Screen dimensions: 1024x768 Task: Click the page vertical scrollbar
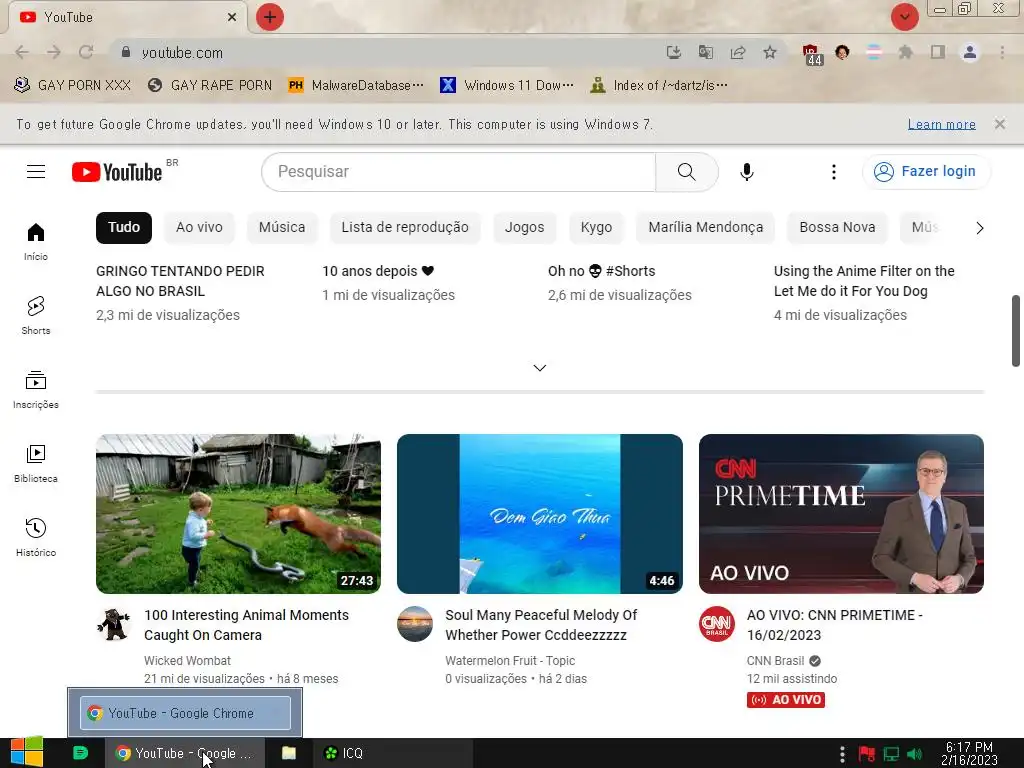pyautogui.click(x=1016, y=330)
